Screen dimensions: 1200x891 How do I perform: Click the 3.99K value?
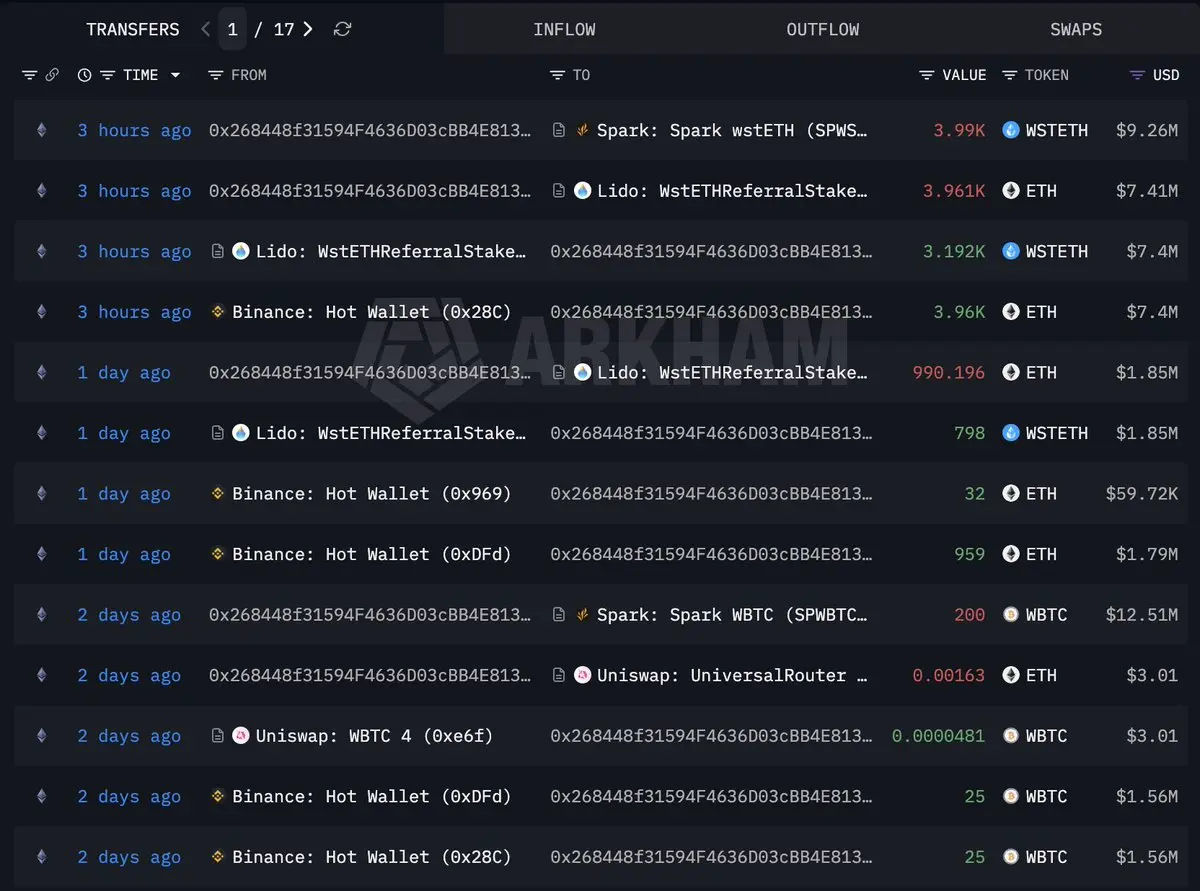[959, 130]
